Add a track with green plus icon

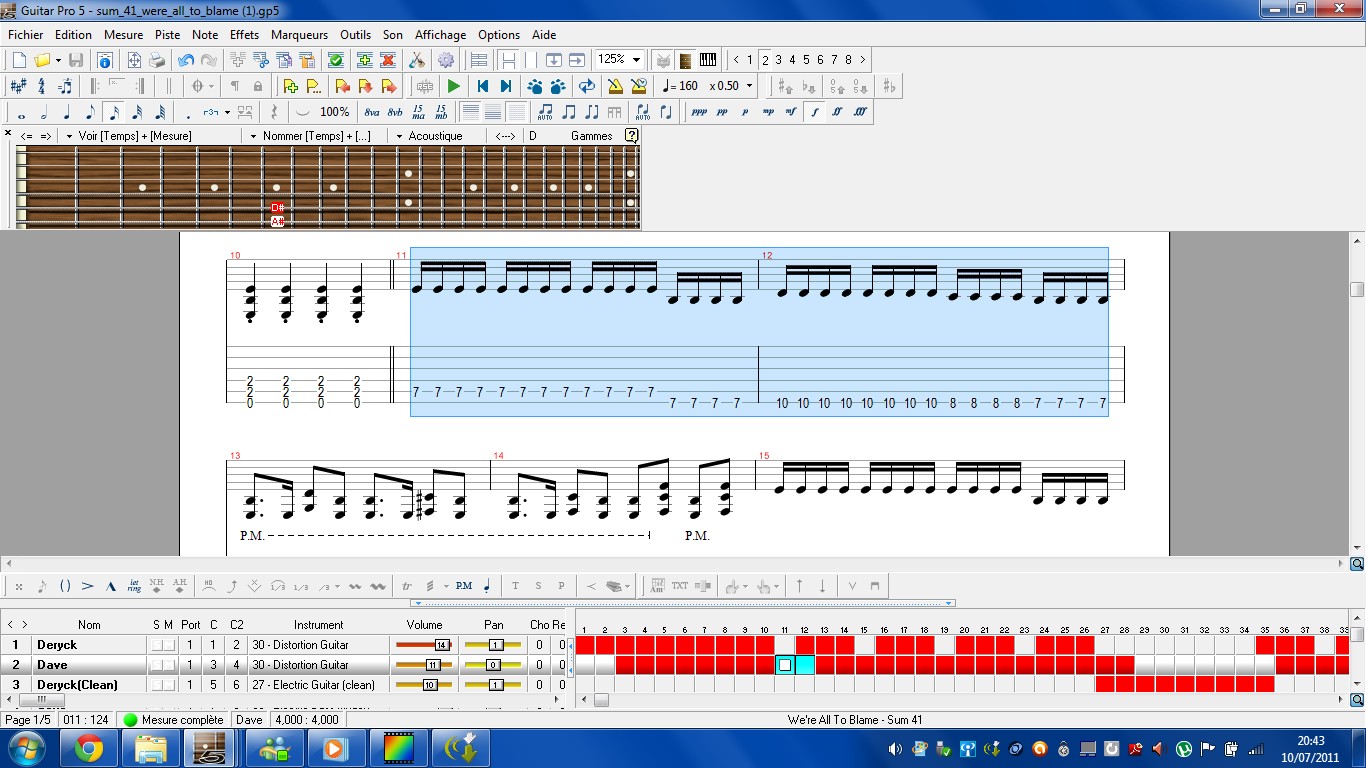point(364,60)
